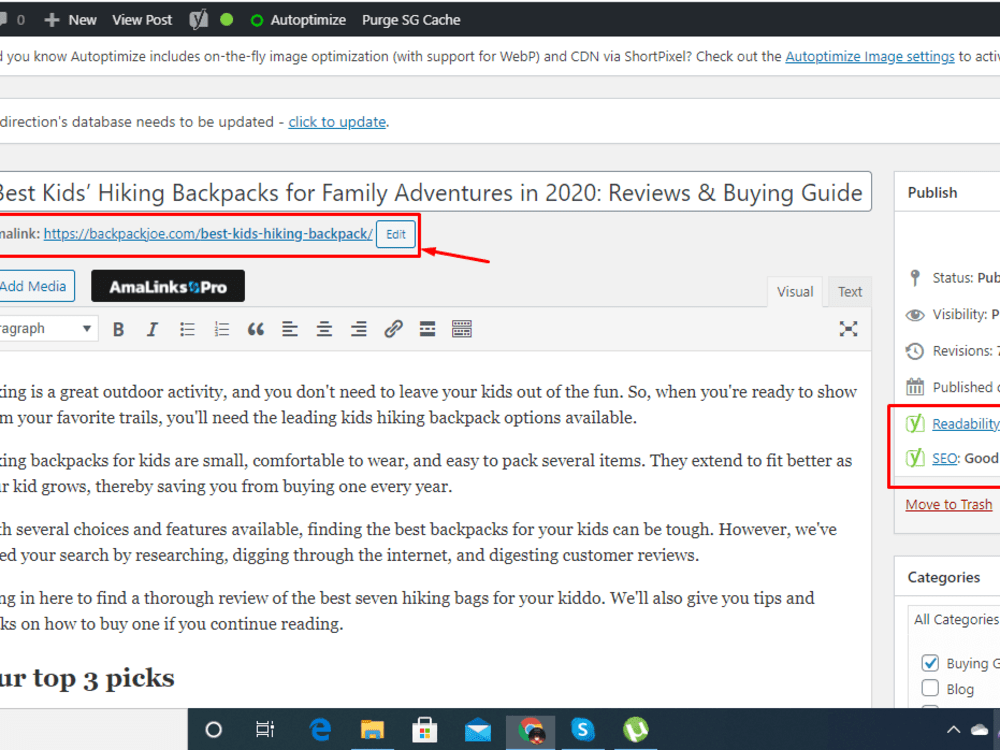Viewport: 1000px width, 750px height.
Task: Click the Visibility eye icon
Action: [915, 314]
